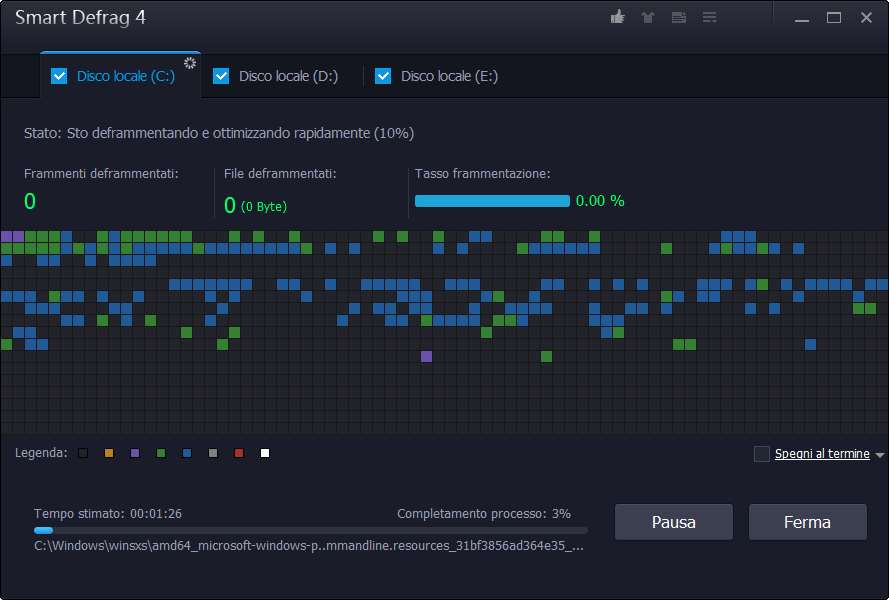Open the Spegni al termine link
Viewport: 889px width, 600px height.
pyautogui.click(x=821, y=454)
